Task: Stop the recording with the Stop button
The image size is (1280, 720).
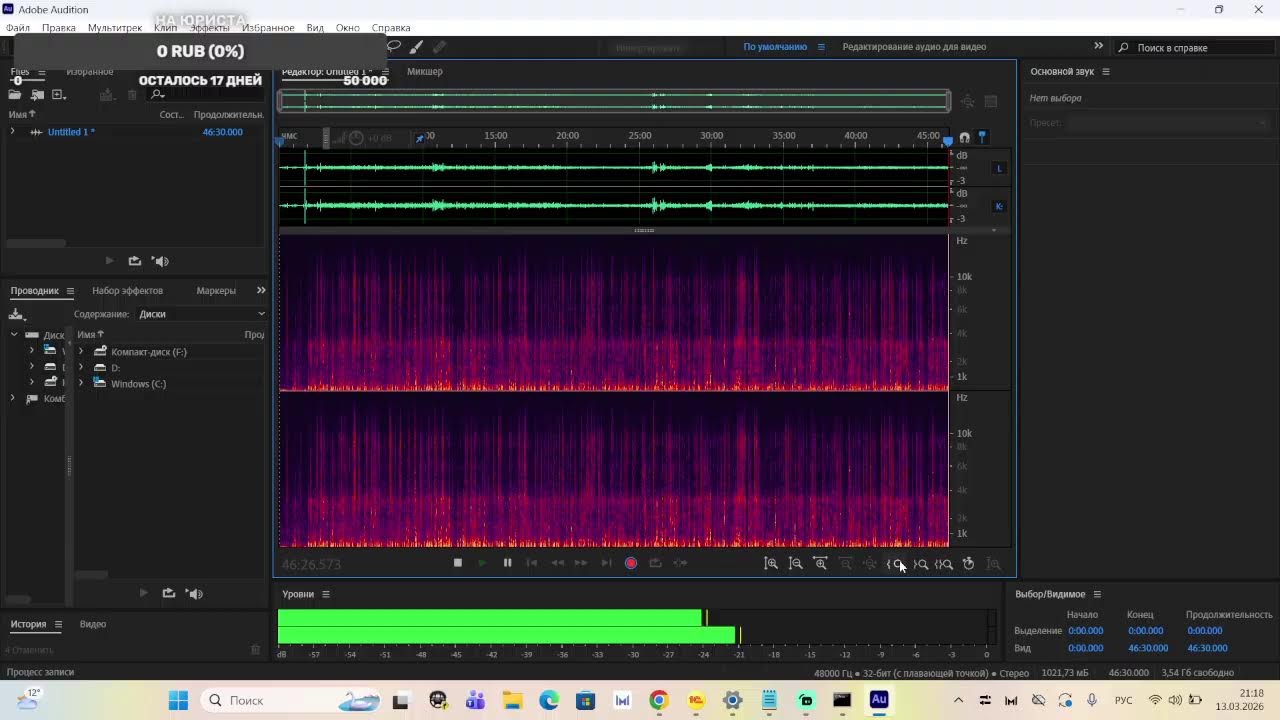Action: [x=458, y=563]
